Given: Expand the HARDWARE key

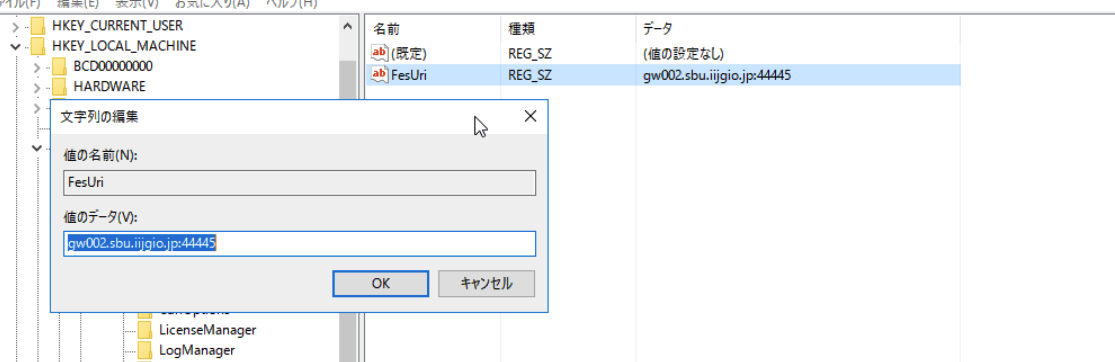Looking at the screenshot, I should tap(37, 86).
